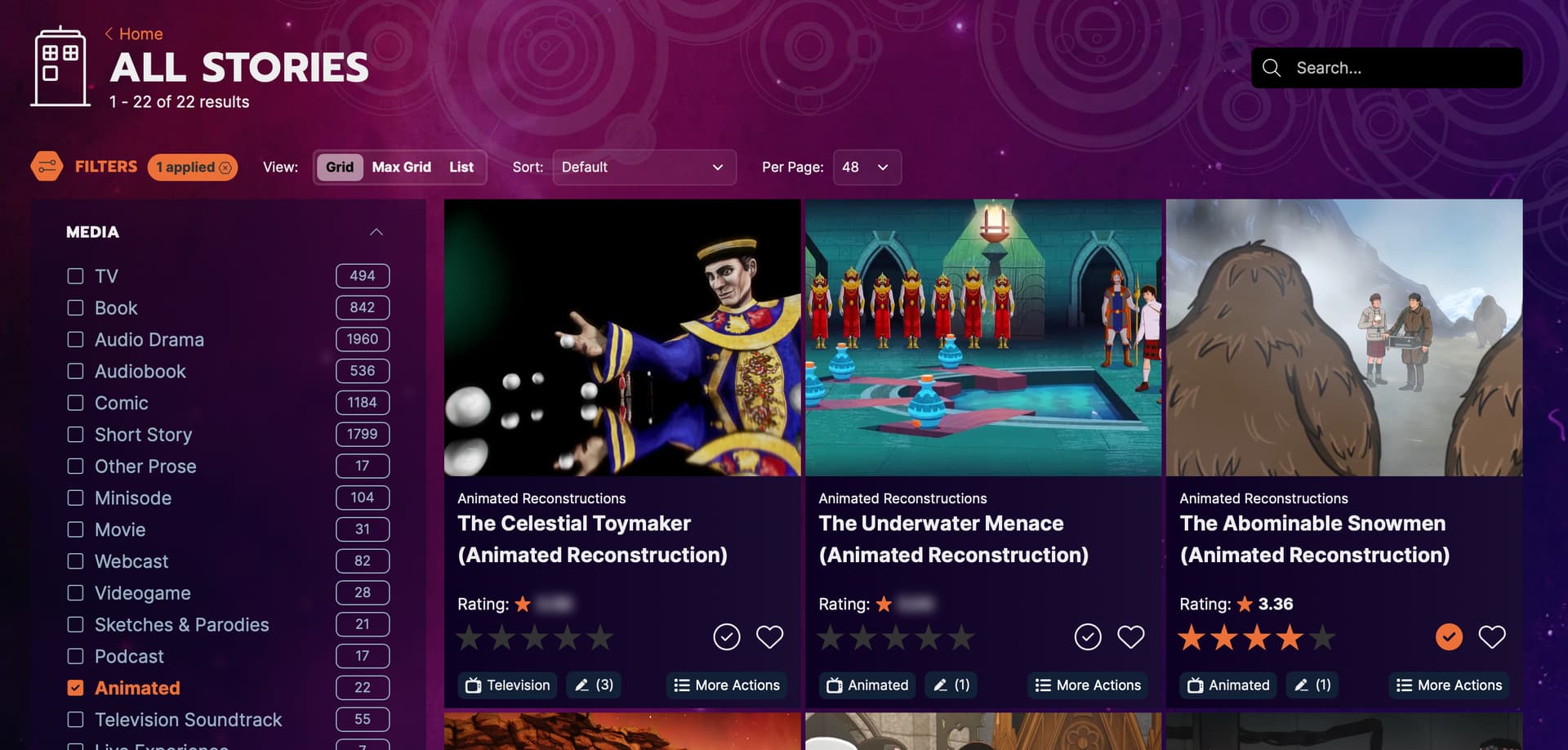Click the 22 count beside Animated
Viewport: 1568px width, 750px height.
tap(363, 688)
